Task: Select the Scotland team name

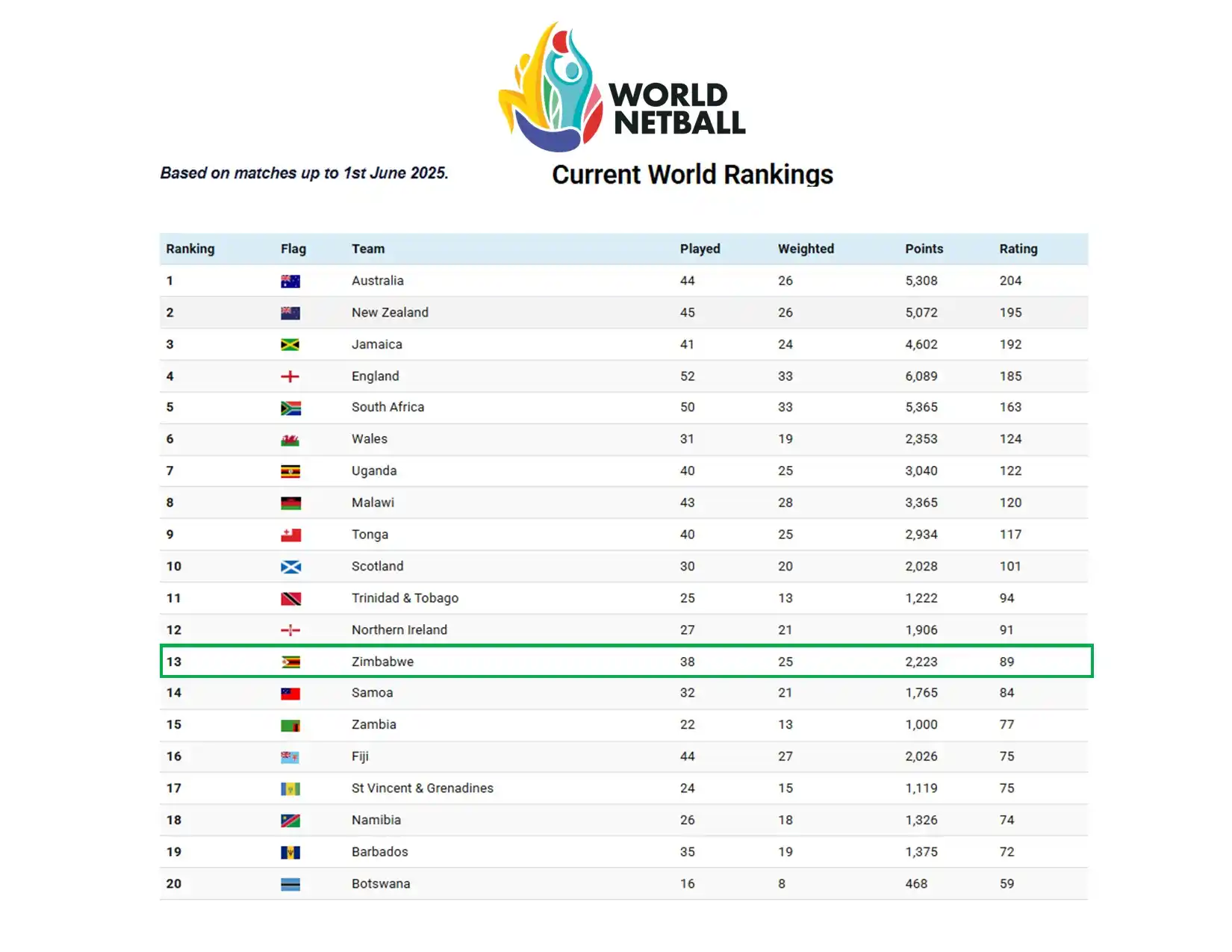Action: point(377,566)
